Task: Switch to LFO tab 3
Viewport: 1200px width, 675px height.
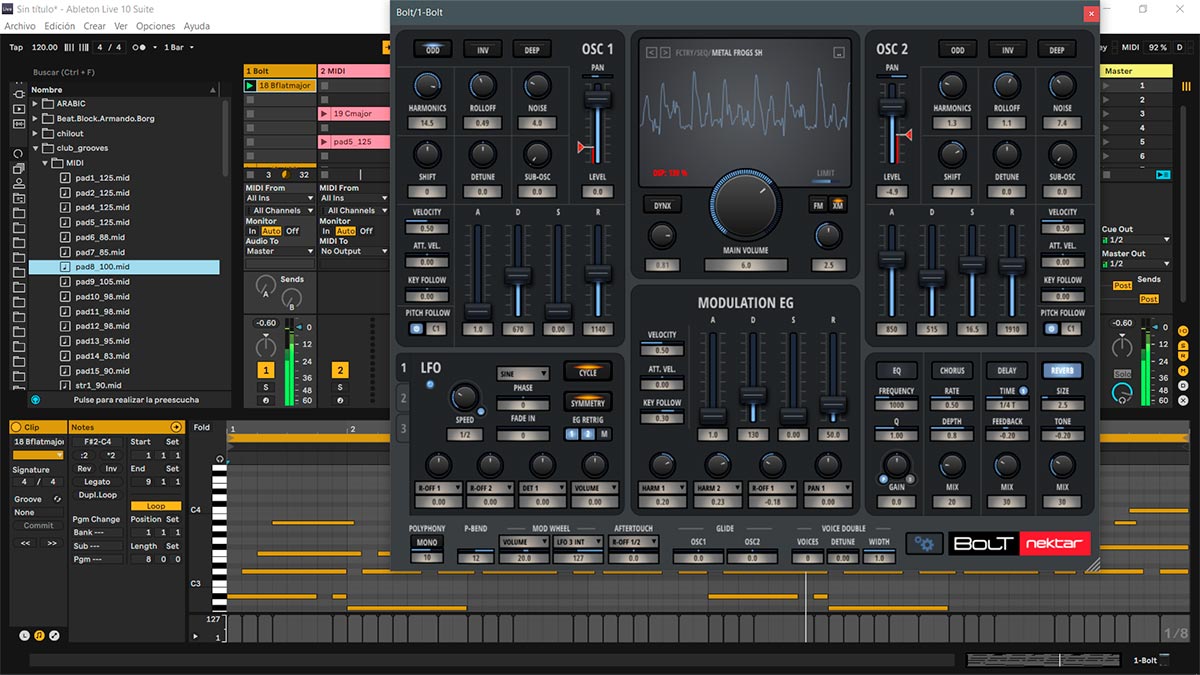Action: tap(404, 430)
